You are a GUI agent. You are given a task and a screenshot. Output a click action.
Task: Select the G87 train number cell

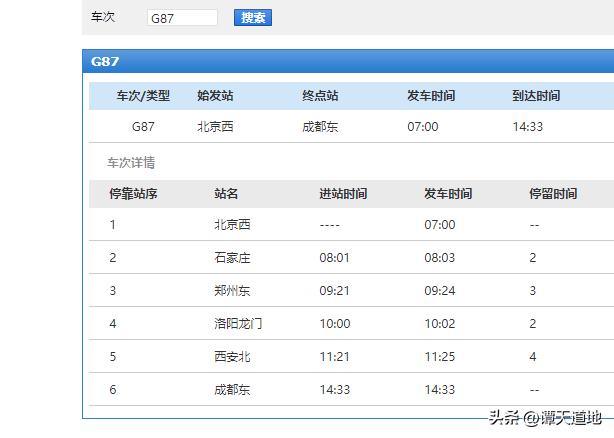click(143, 127)
